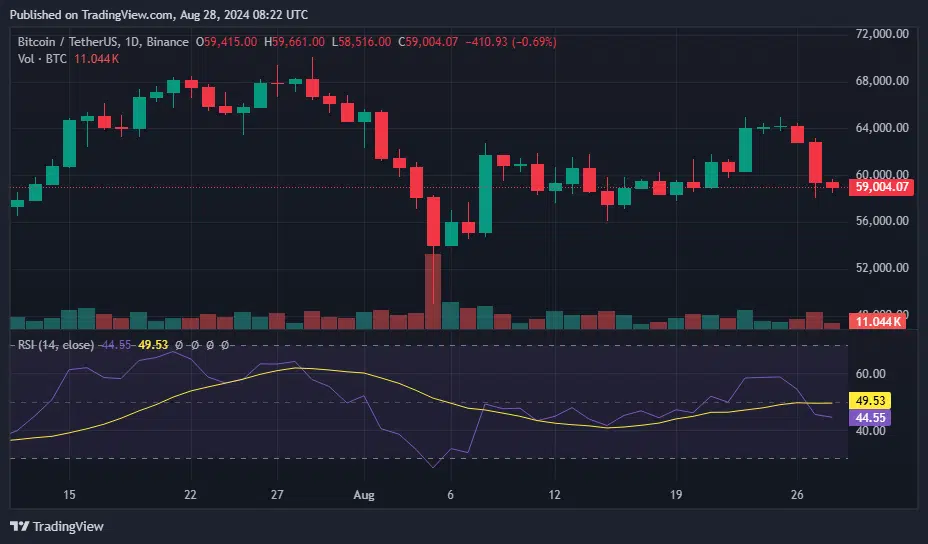Click the red volume tag 11.044K on axis
This screenshot has width=928, height=544.
coord(877,321)
